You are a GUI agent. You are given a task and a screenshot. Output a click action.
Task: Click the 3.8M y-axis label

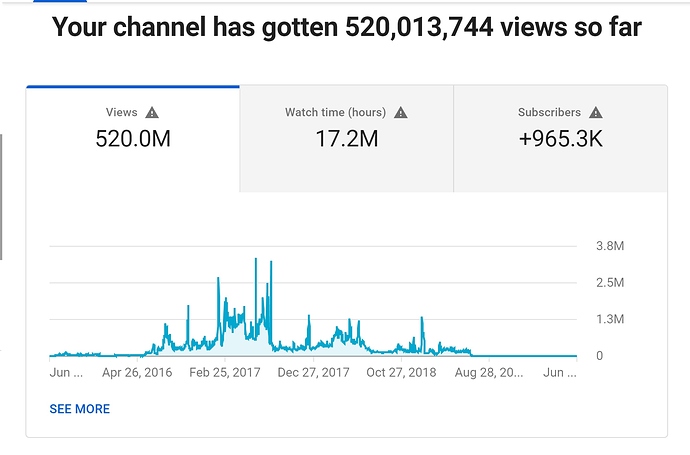point(610,246)
